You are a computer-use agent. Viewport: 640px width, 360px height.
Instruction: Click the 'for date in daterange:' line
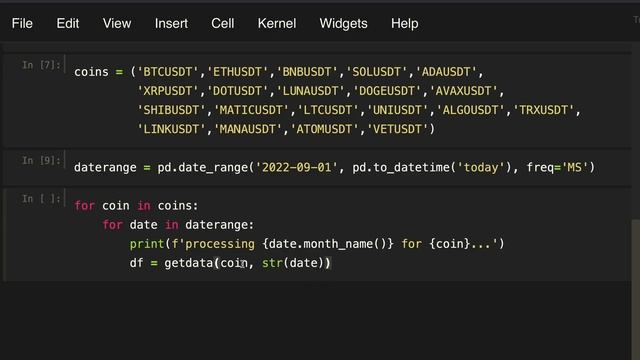178,225
